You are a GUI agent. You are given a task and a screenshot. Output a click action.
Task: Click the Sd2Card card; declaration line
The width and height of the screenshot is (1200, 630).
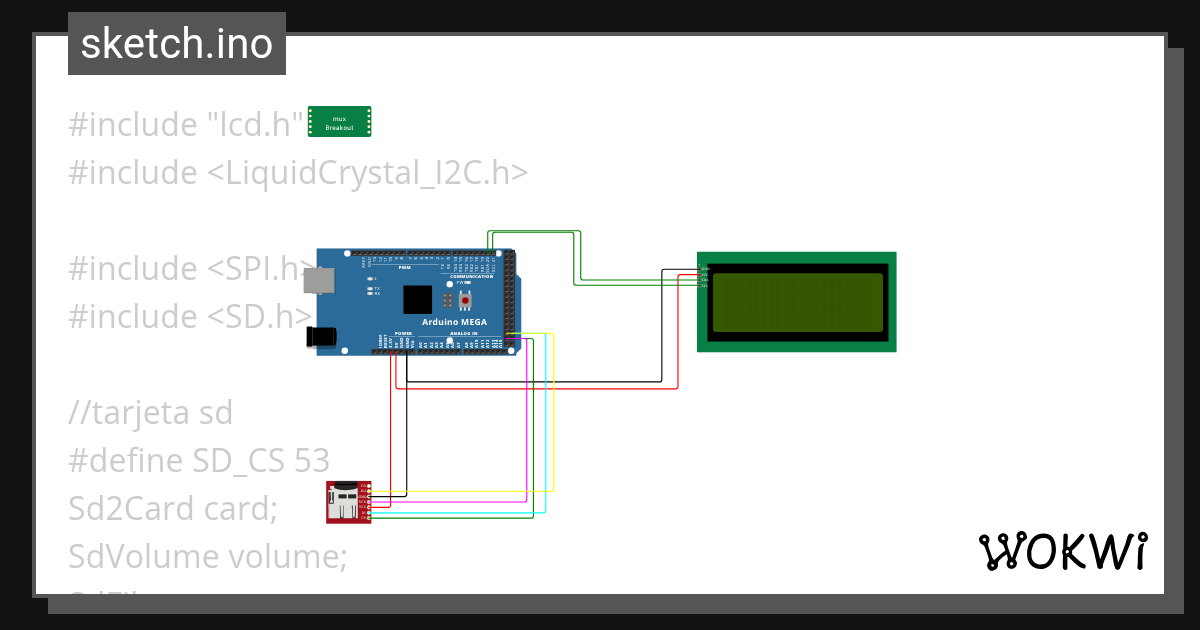173,508
